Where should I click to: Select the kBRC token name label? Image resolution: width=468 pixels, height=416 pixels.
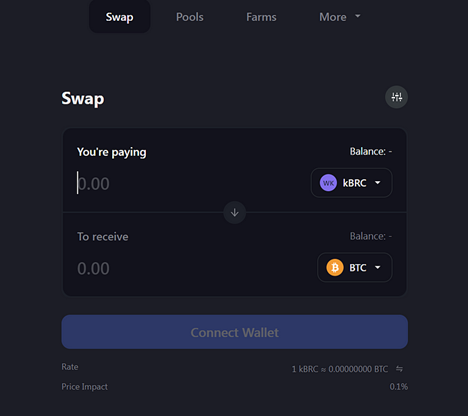coord(355,183)
